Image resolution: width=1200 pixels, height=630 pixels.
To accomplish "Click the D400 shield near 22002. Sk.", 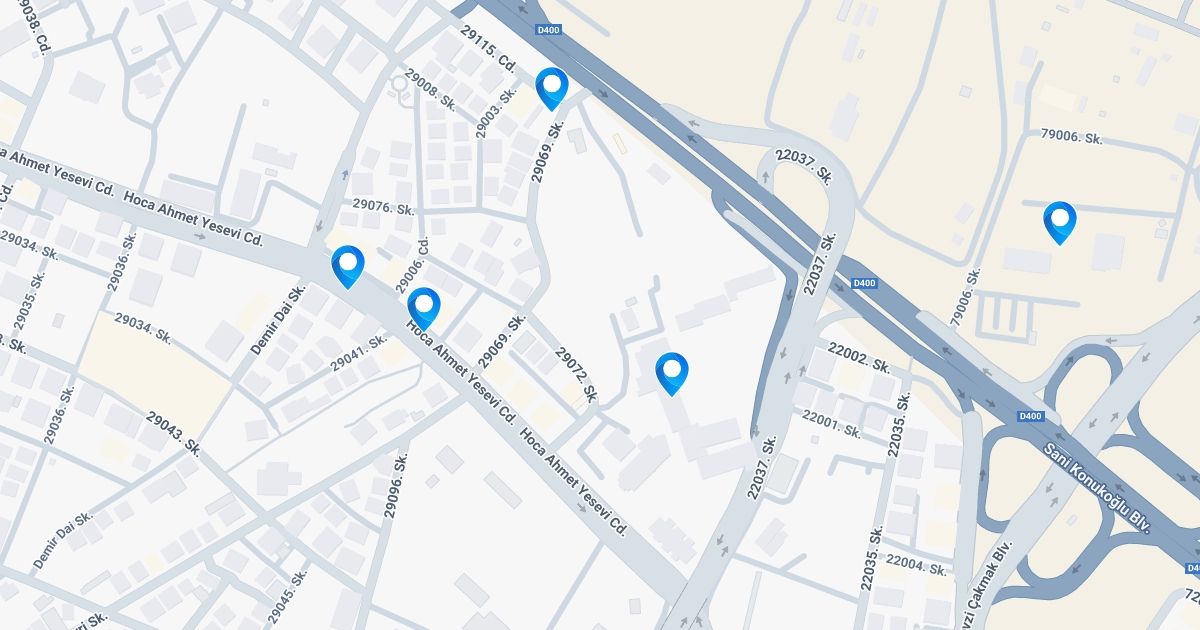I will pyautogui.click(x=864, y=284).
